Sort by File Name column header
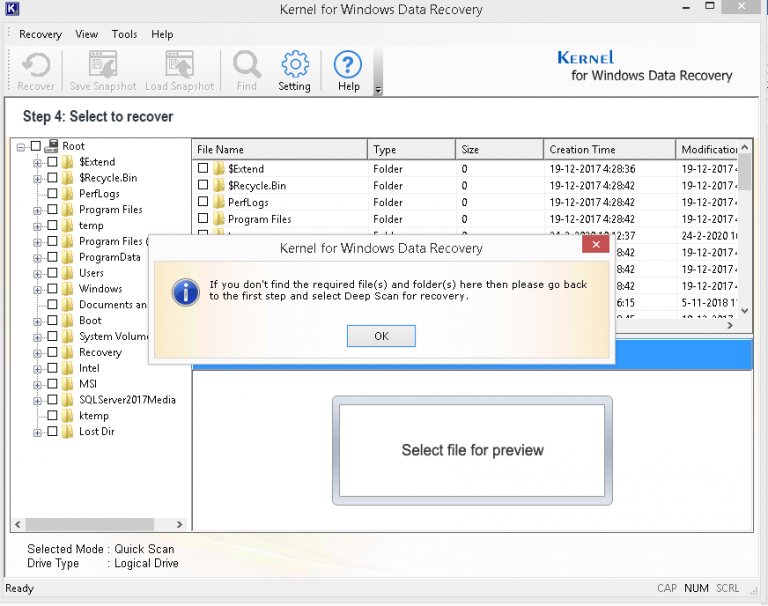 pos(280,149)
